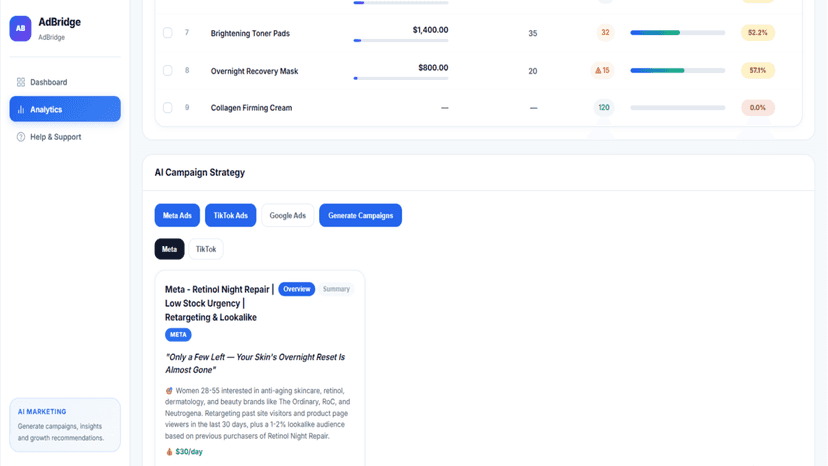Click the AdBridge brand name in sidebar
This screenshot has width=828, height=466.
[x=60, y=22]
